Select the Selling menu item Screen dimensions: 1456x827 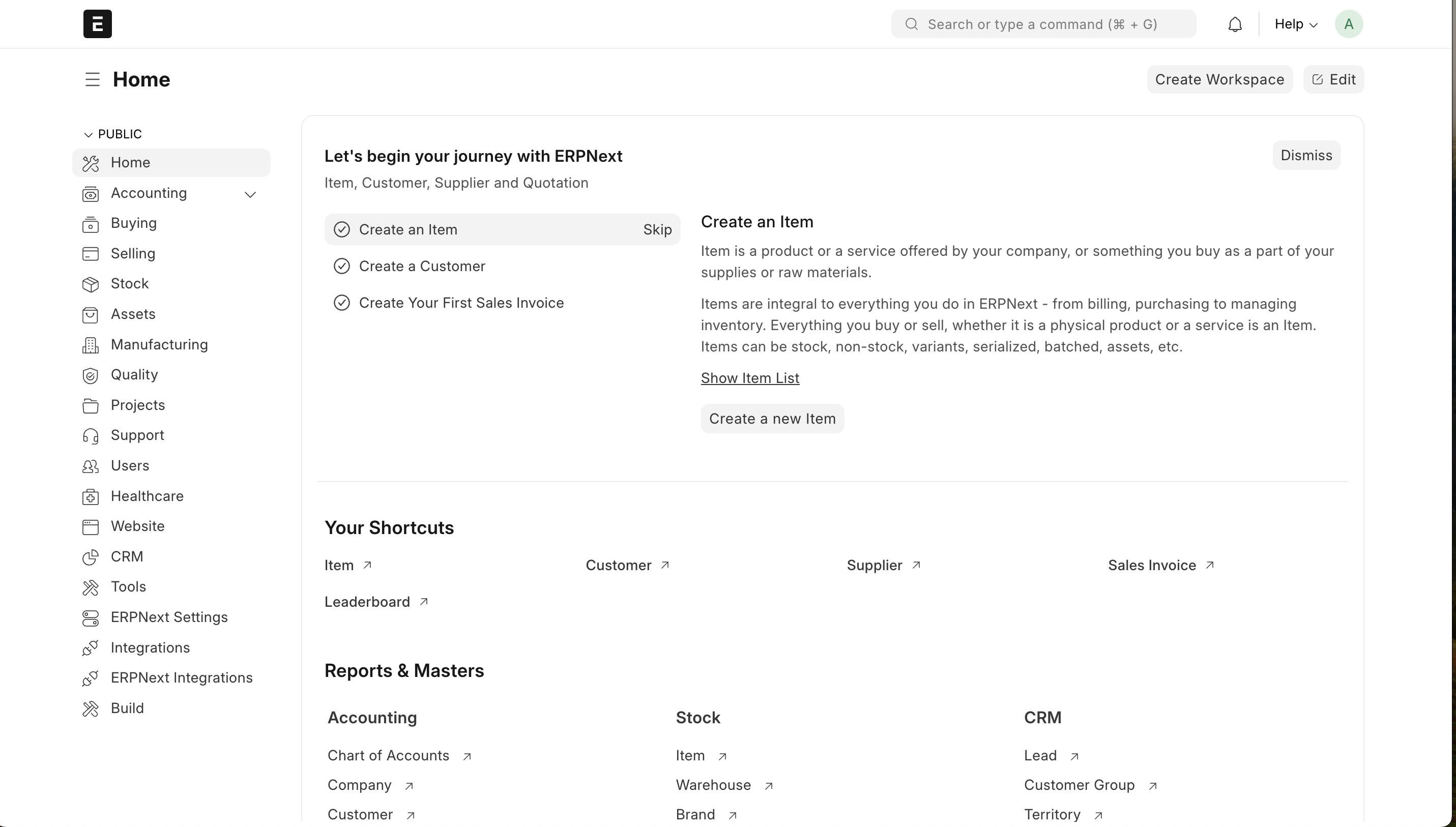[133, 253]
